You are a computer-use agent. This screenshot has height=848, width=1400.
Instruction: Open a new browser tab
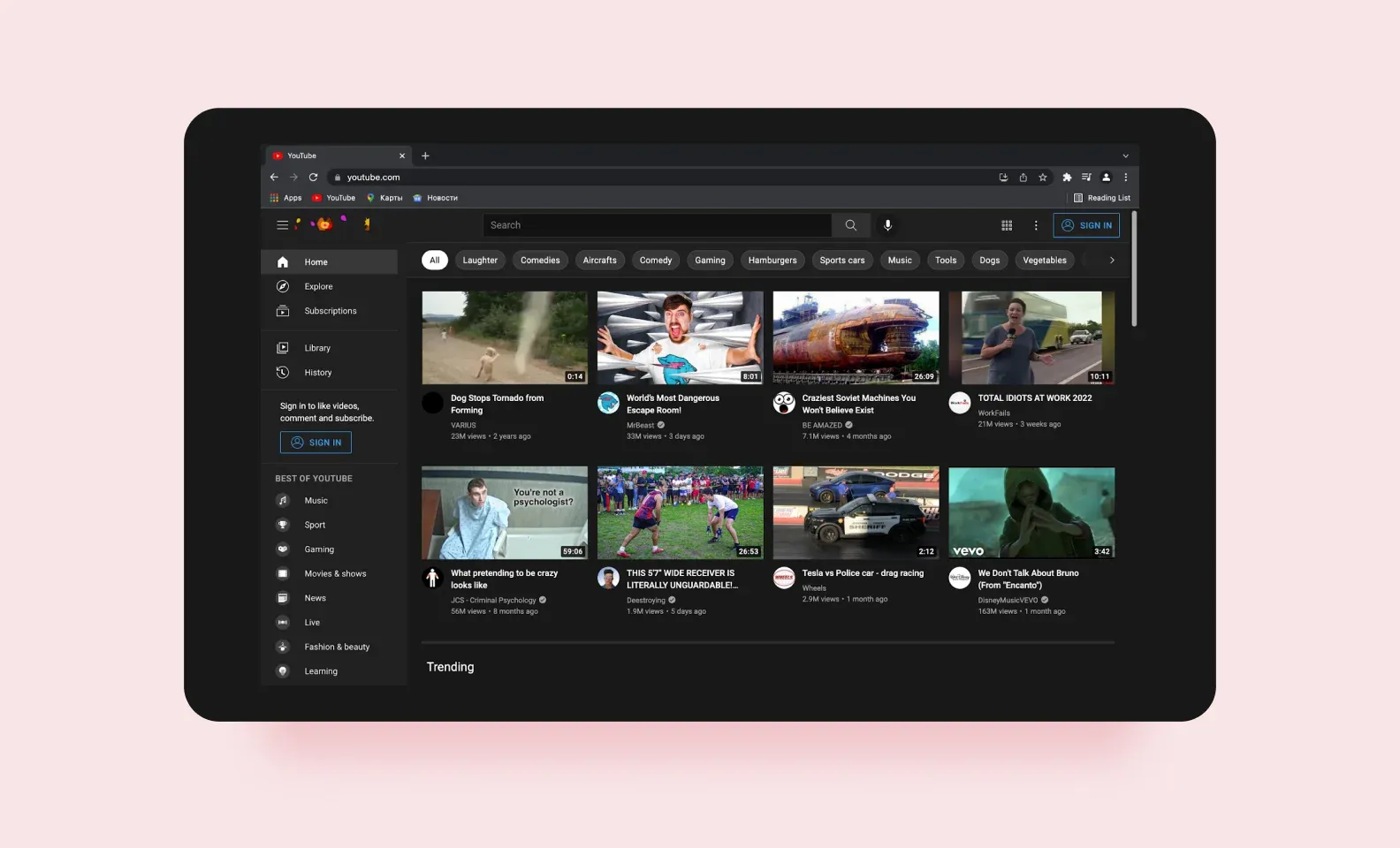425,155
